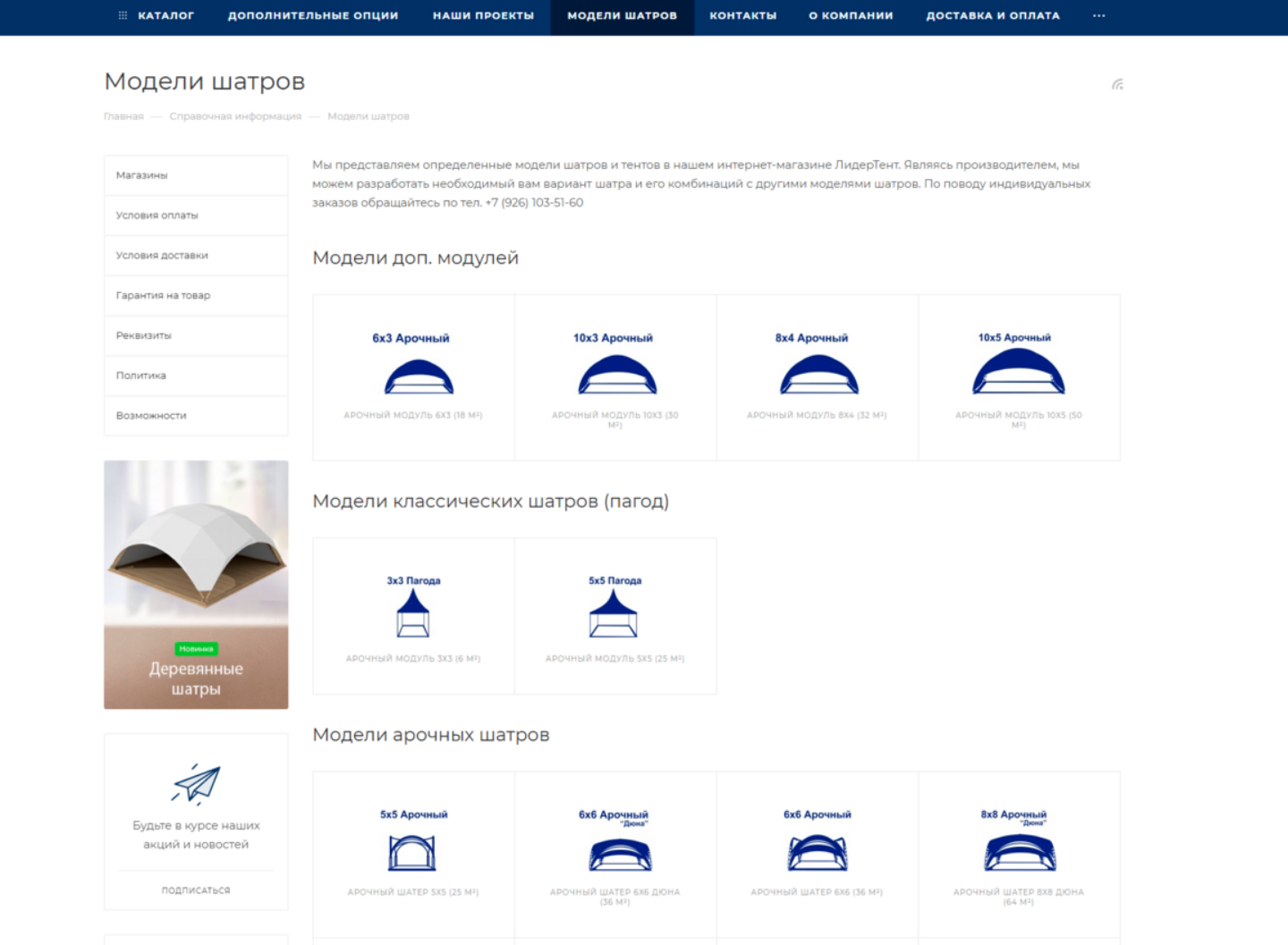
Task: Click caption Арочный шатер 5x5 (25 м²)
Action: 412,892
